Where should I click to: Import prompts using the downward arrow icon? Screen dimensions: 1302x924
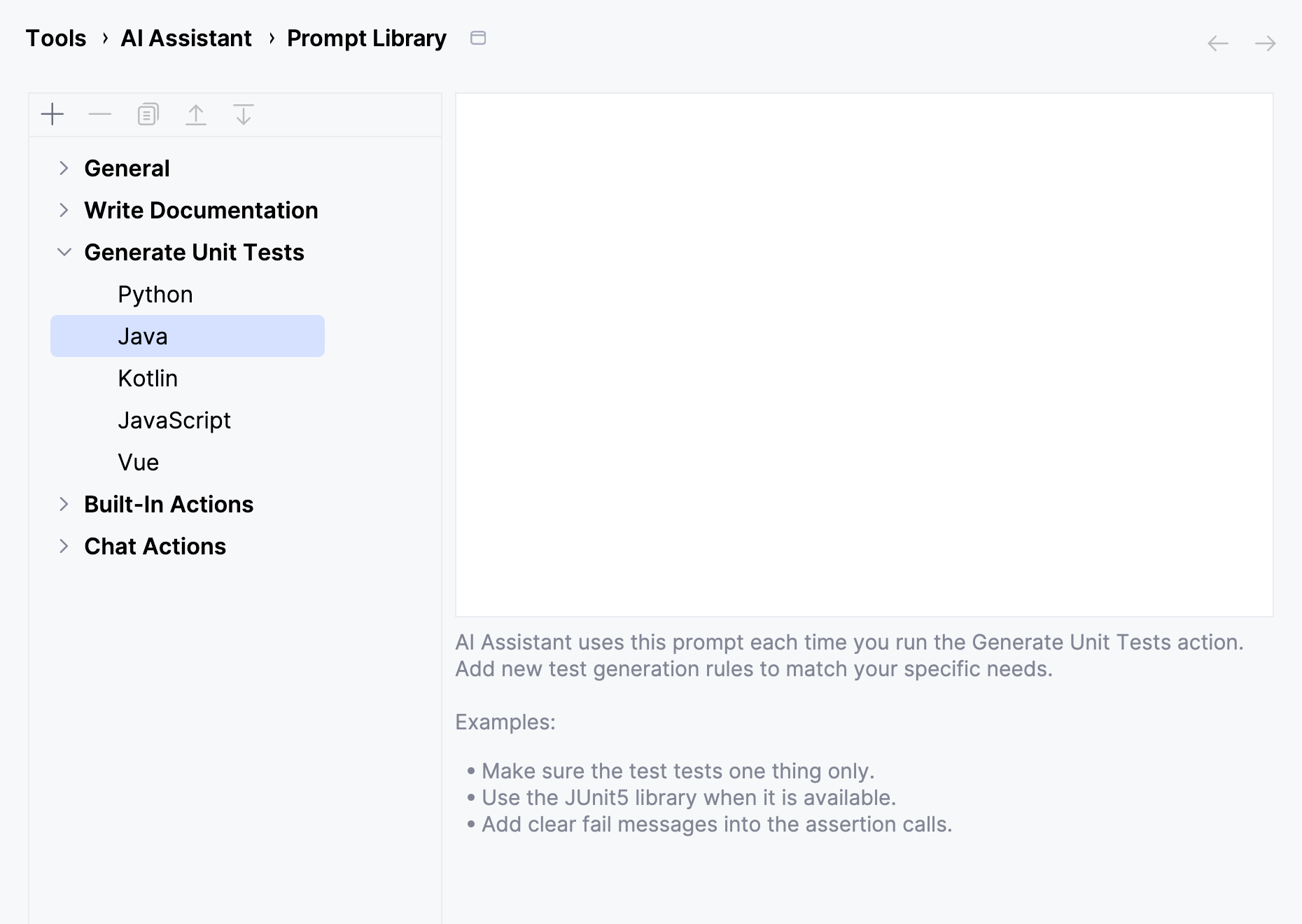click(x=244, y=114)
